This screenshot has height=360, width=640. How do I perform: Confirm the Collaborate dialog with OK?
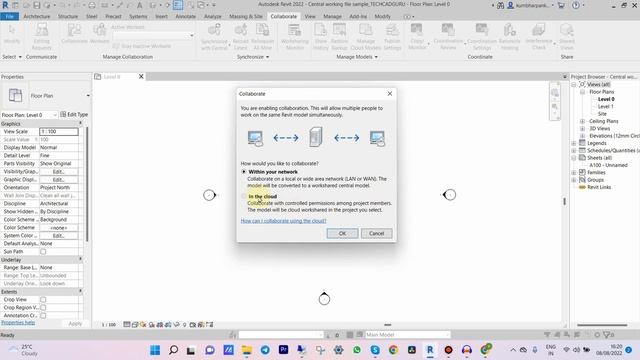click(342, 233)
